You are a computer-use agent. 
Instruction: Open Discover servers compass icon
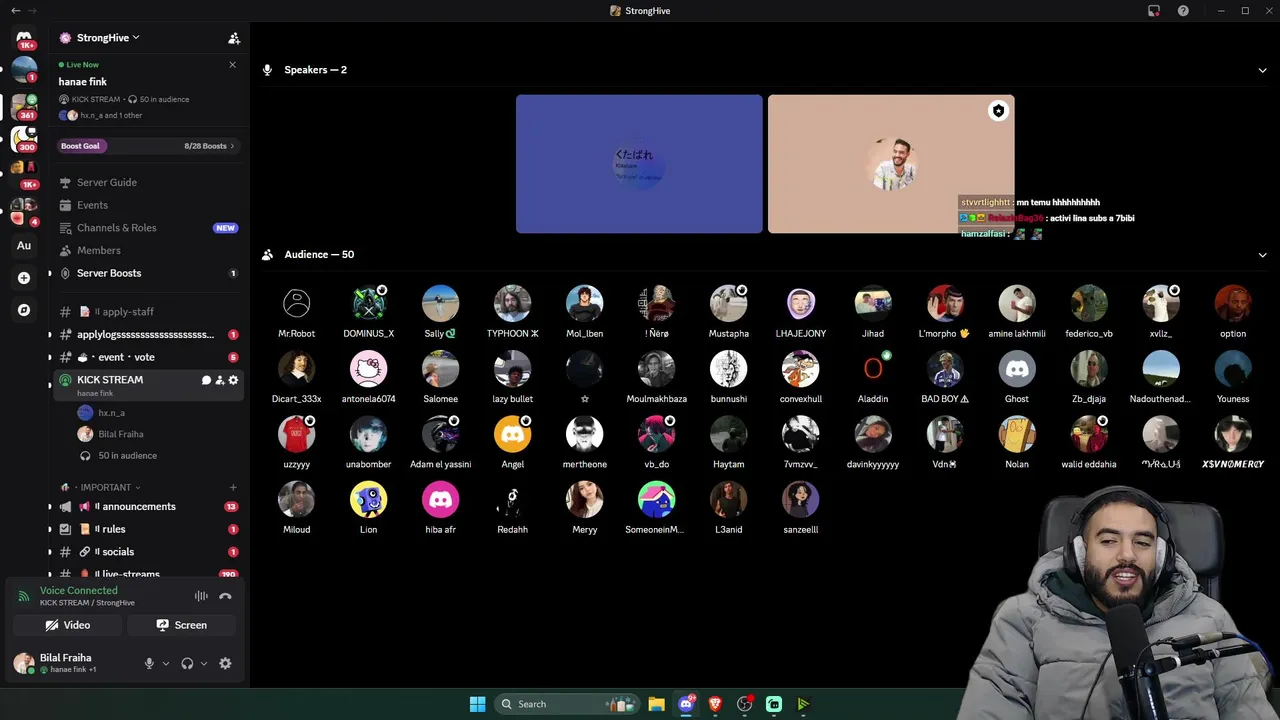(x=24, y=310)
